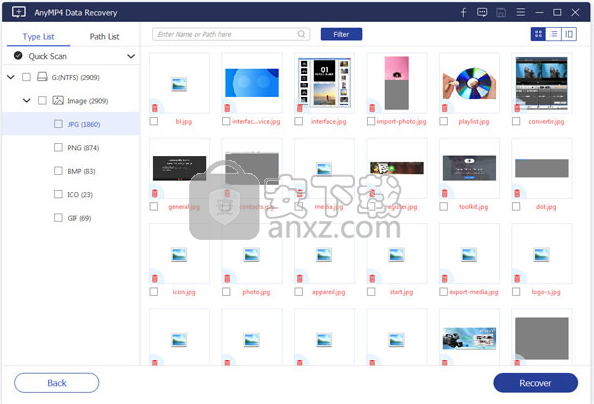Check the JPG (1860) checkbox
The height and width of the screenshot is (404, 594).
coord(58,124)
